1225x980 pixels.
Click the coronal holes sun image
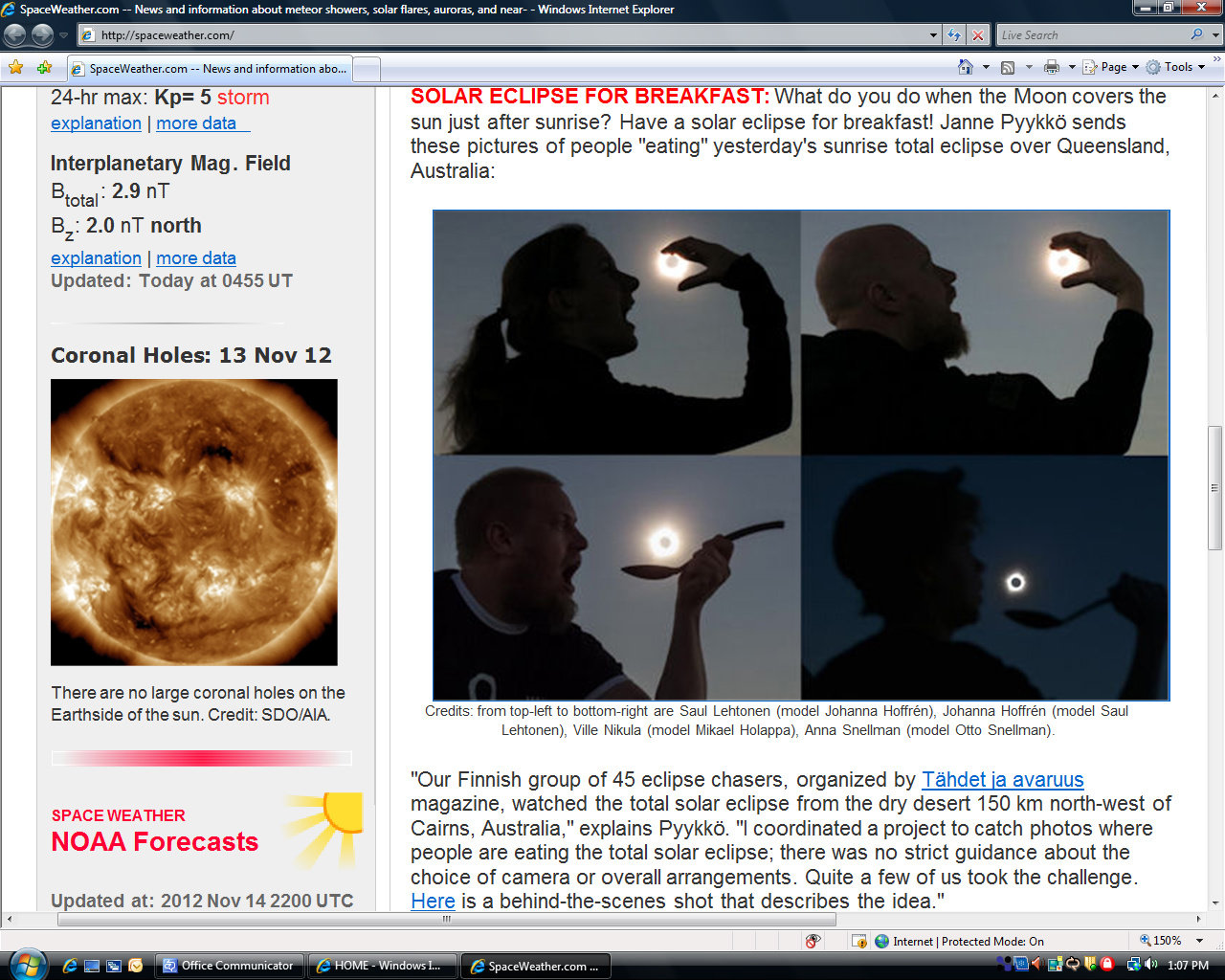pyautogui.click(x=194, y=523)
